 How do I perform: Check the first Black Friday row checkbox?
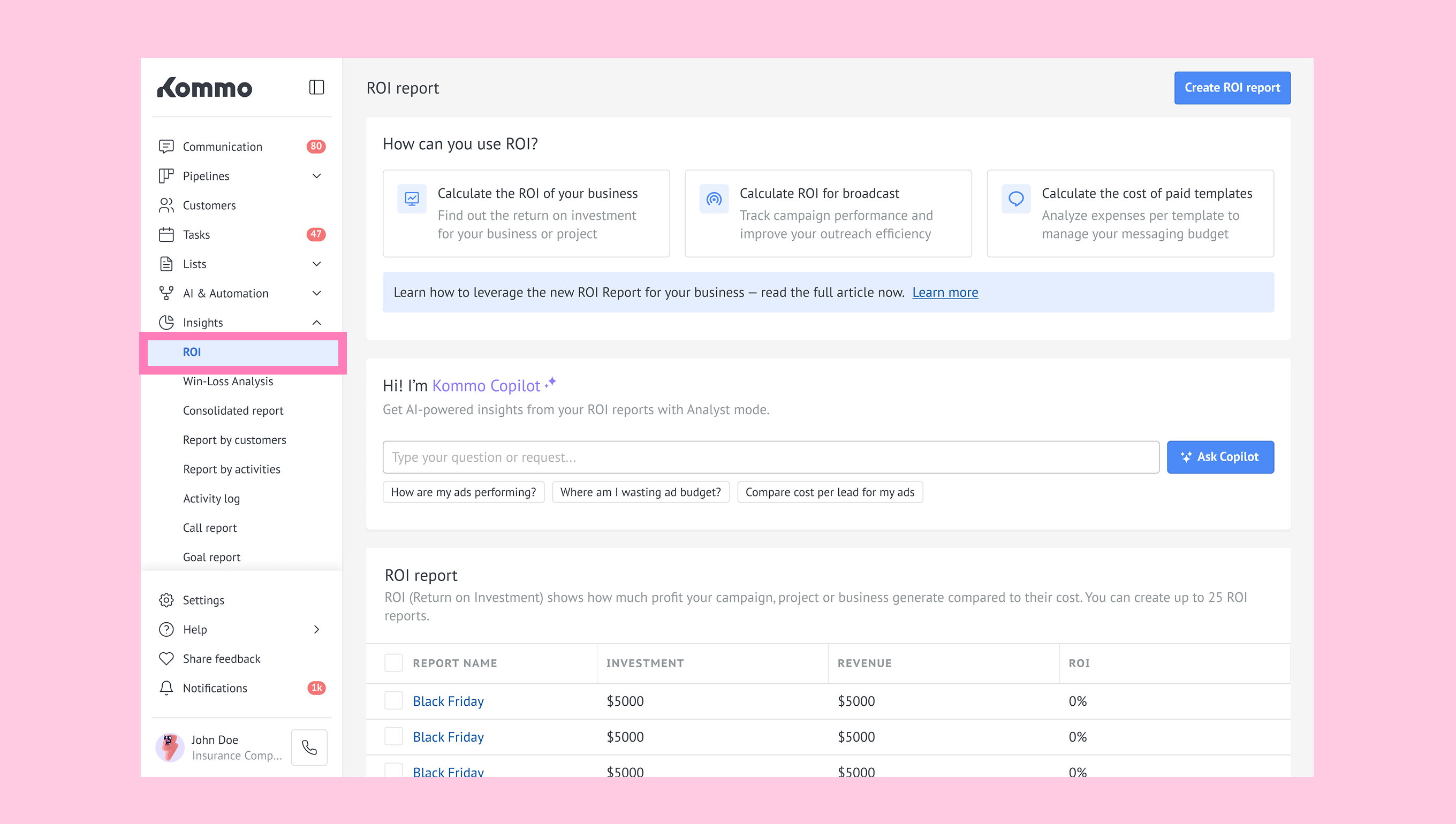(393, 700)
